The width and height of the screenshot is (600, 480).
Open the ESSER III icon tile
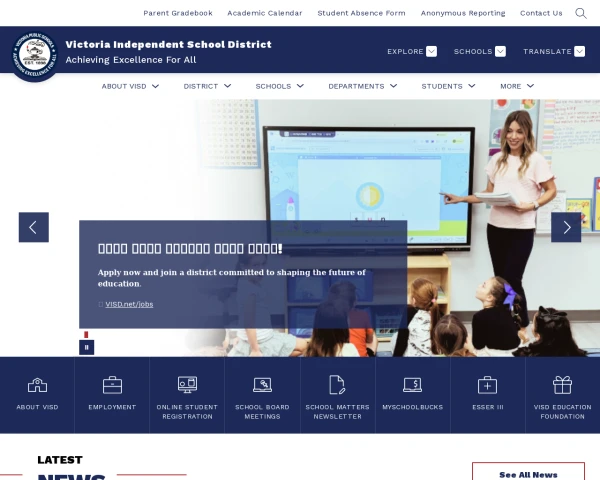(487, 385)
